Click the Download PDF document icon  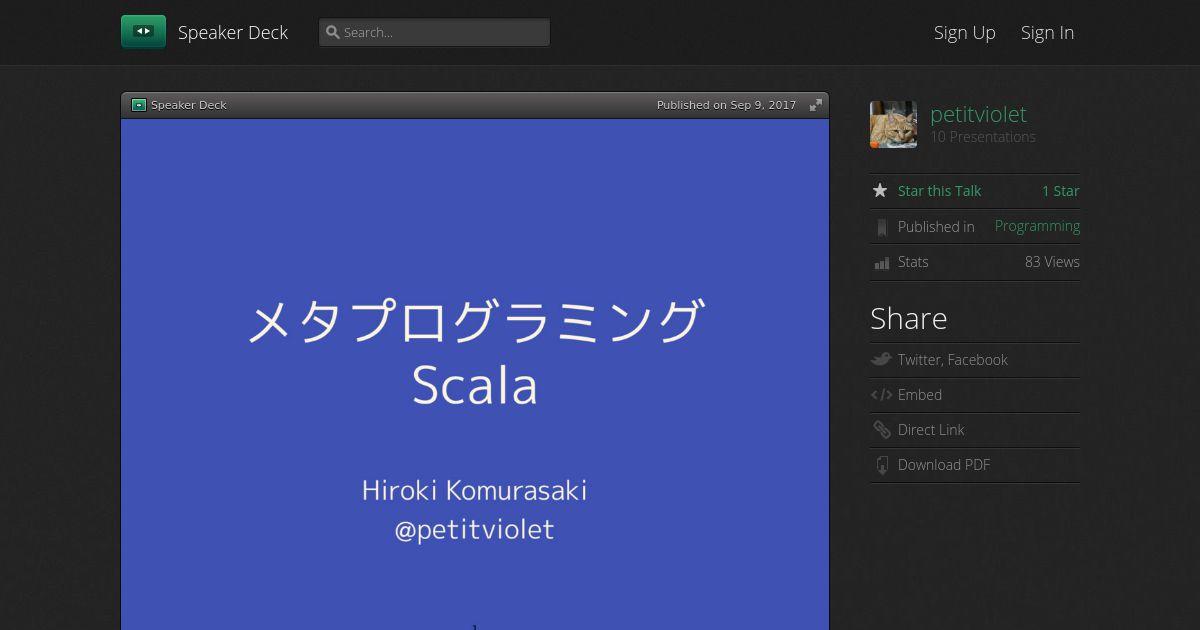(x=882, y=465)
